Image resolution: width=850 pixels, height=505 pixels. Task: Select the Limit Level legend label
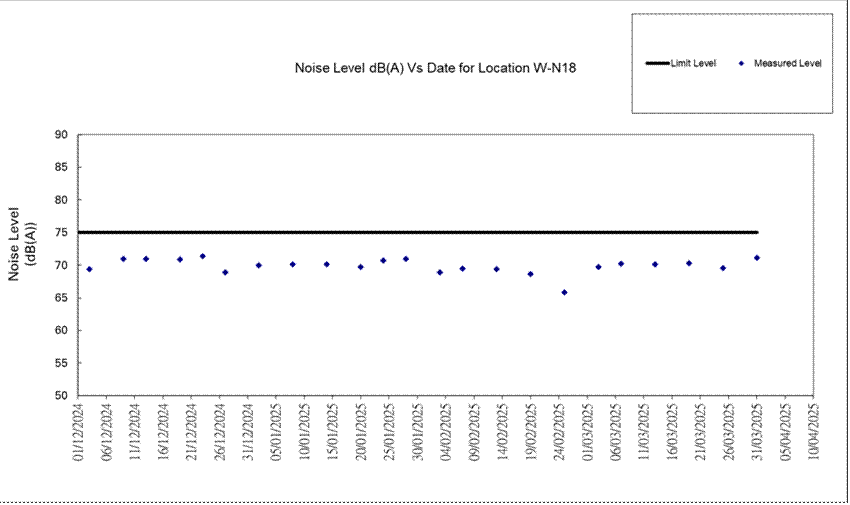click(x=693, y=64)
